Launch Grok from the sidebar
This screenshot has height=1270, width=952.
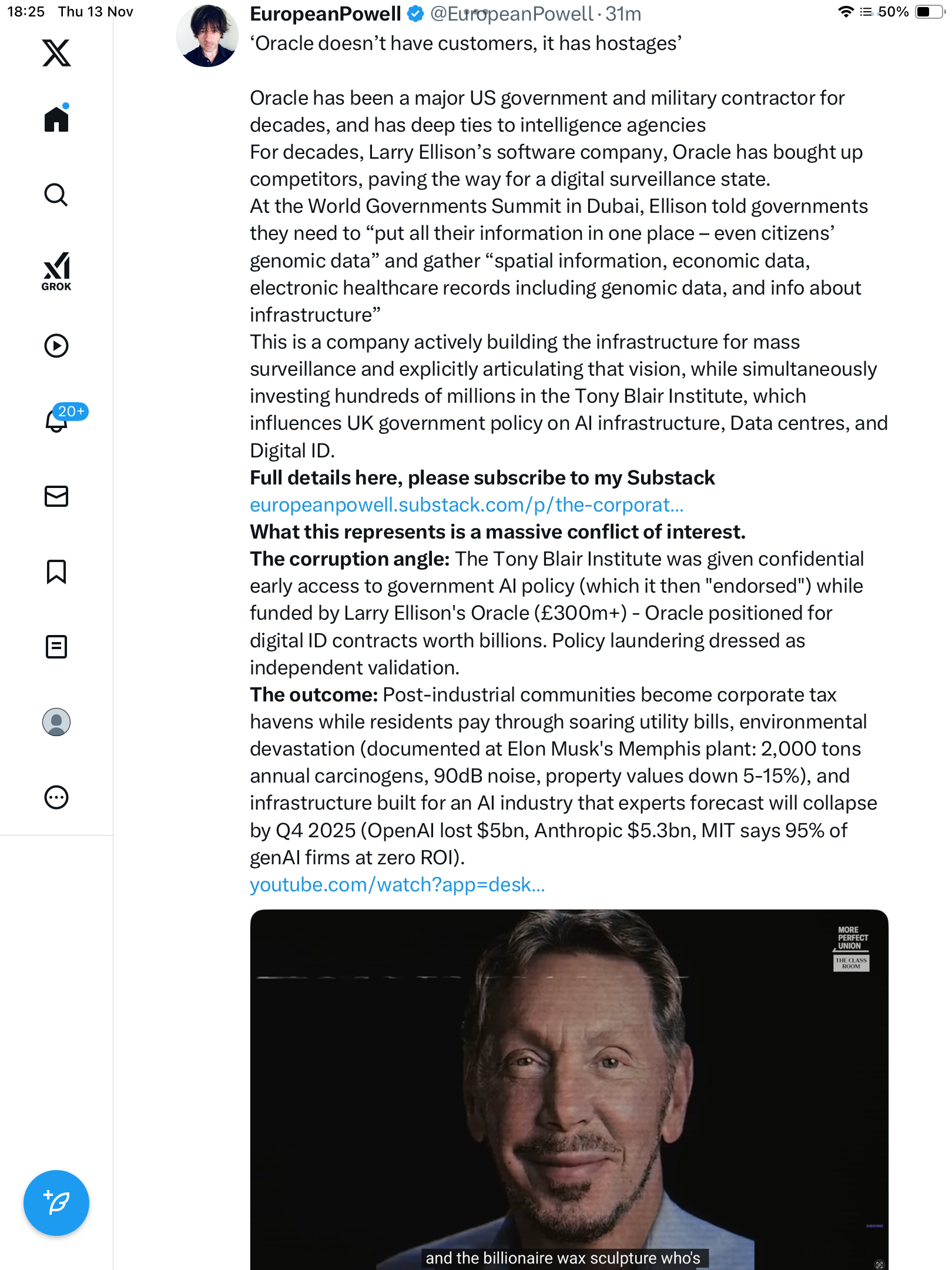point(56,272)
